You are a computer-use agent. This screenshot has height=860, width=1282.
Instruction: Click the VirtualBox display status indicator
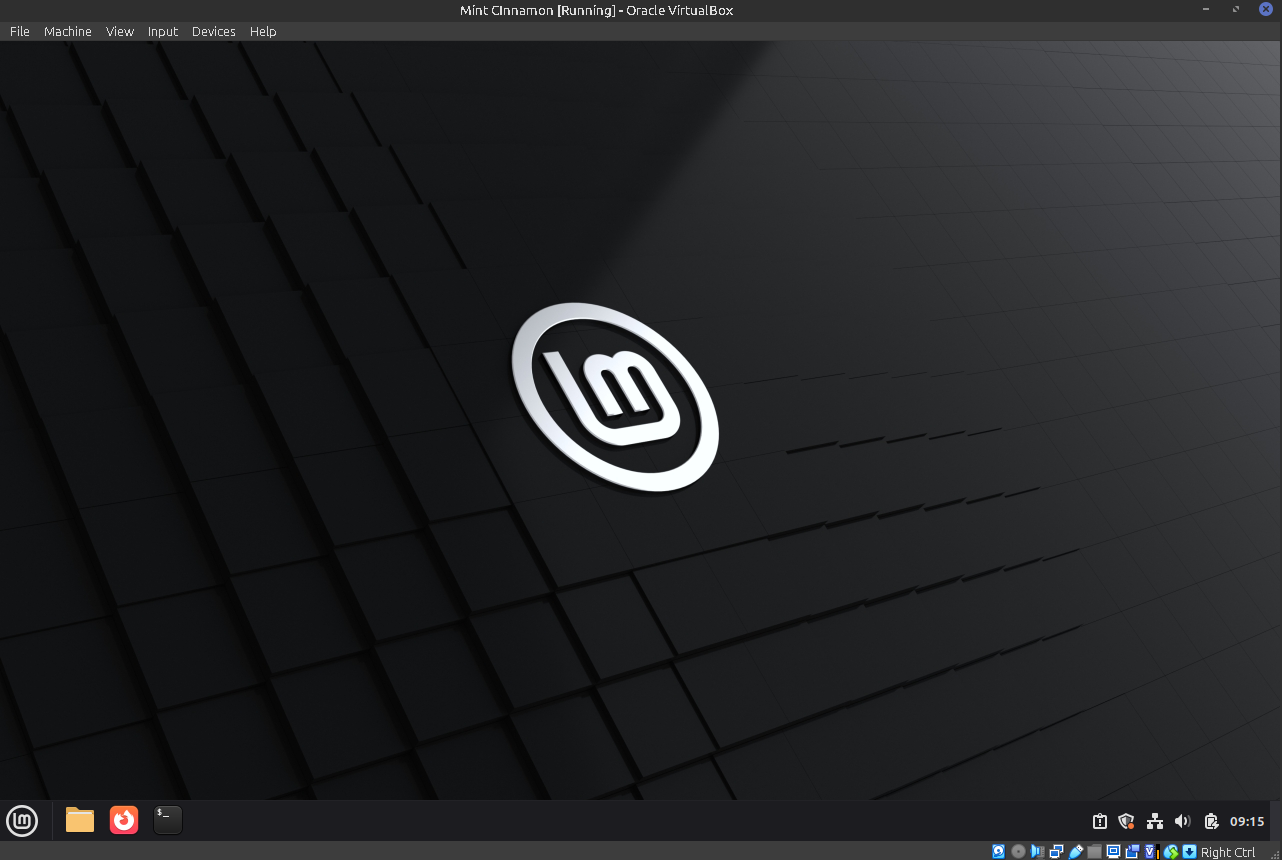1113,851
